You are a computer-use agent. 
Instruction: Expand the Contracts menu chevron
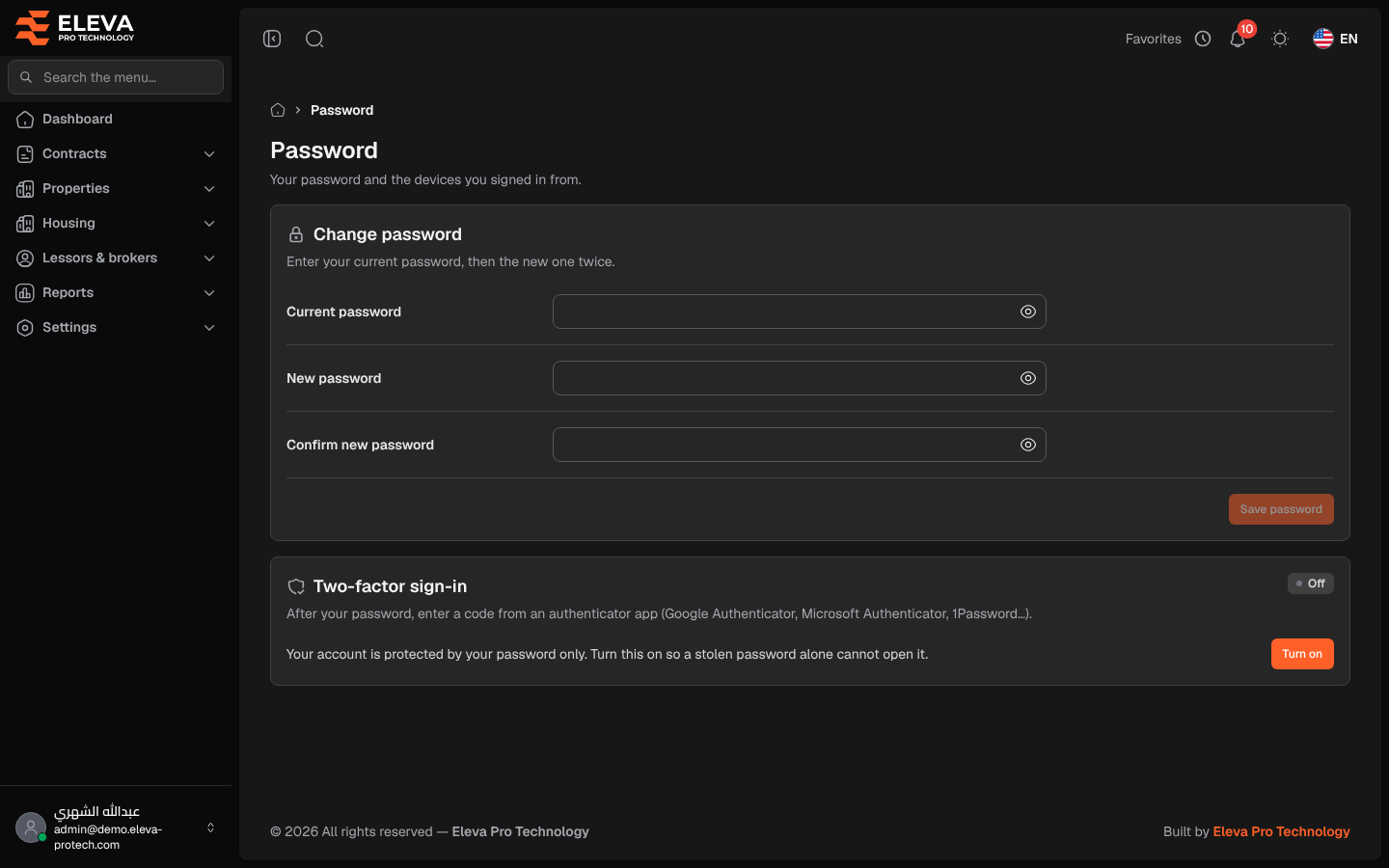(x=209, y=154)
